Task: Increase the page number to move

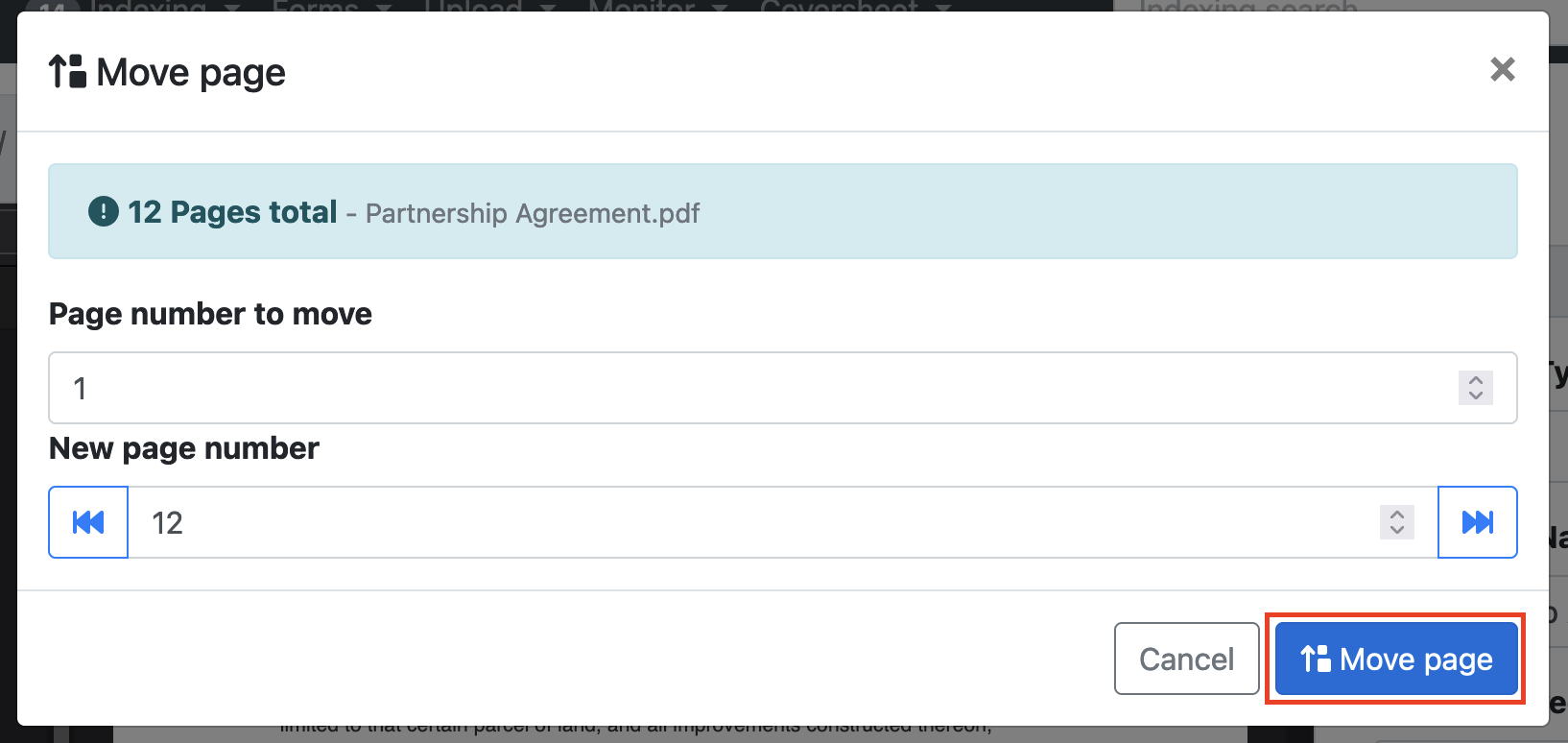Action: point(1476,380)
